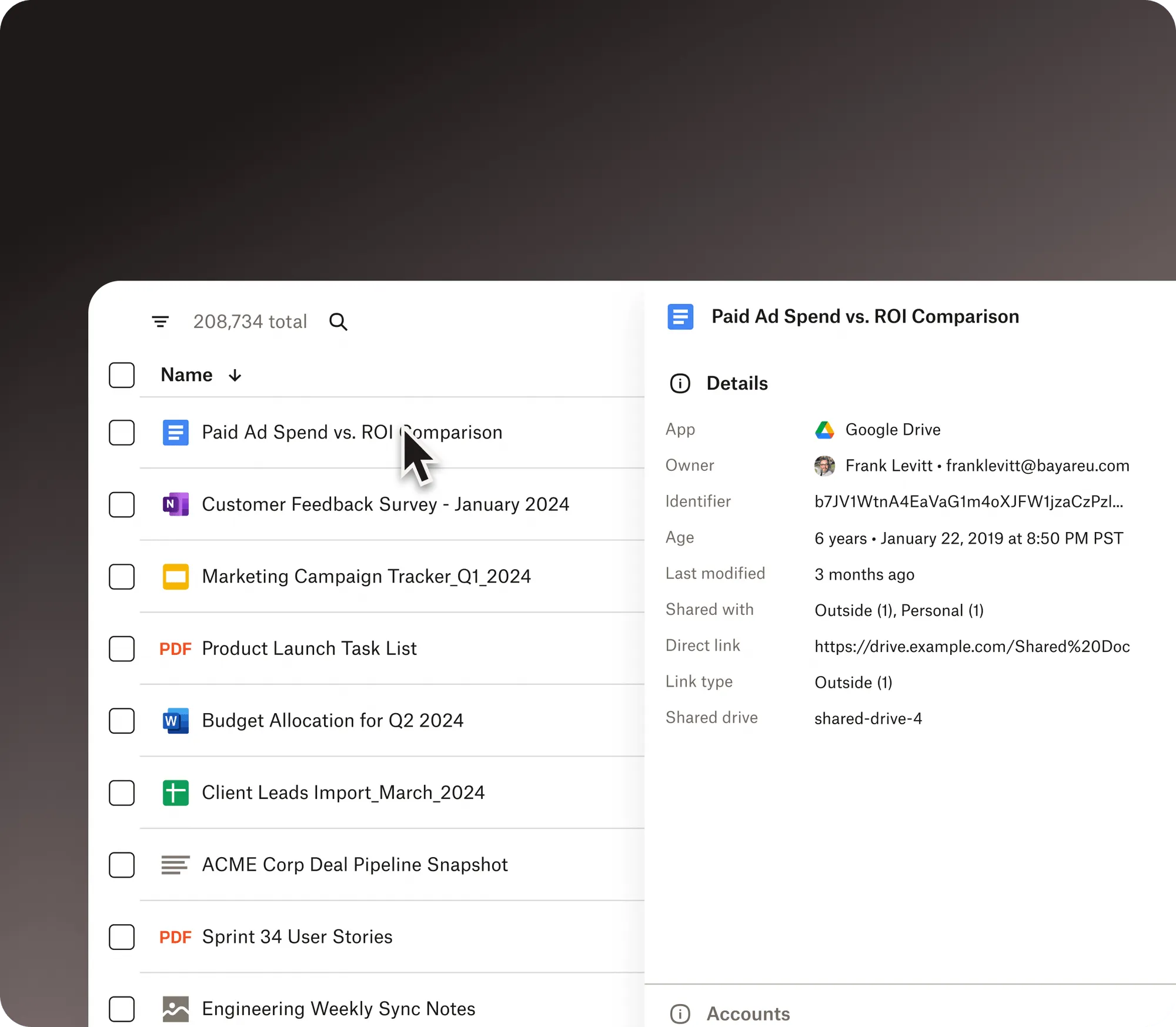Click the Google Slides icon for Marketing Campaign Tracker
The image size is (1176, 1027).
(x=175, y=577)
